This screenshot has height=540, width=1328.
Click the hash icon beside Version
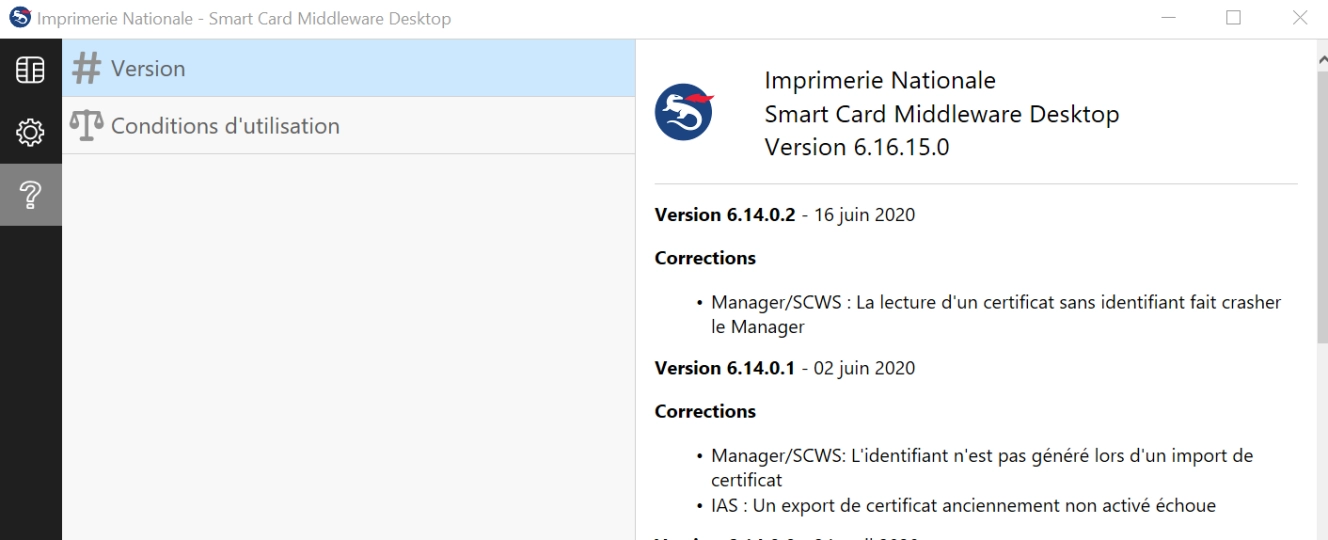(88, 68)
